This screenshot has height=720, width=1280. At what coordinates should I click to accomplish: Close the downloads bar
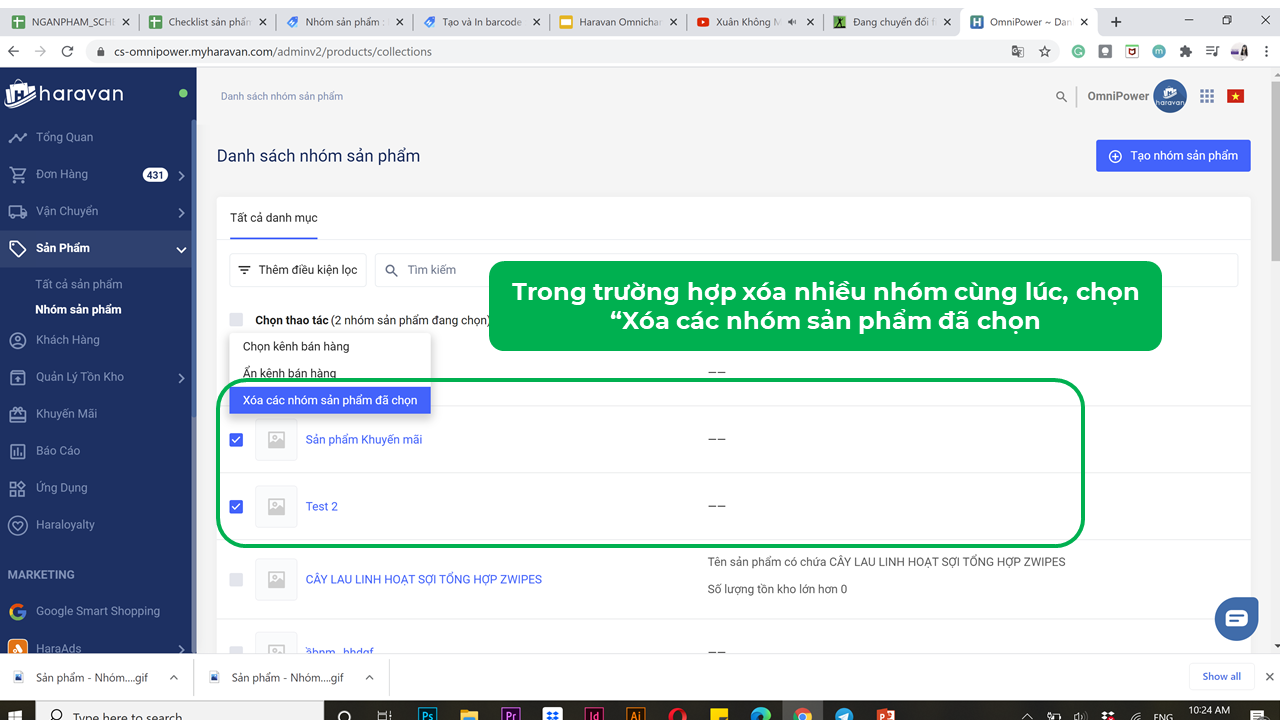[x=1270, y=677]
